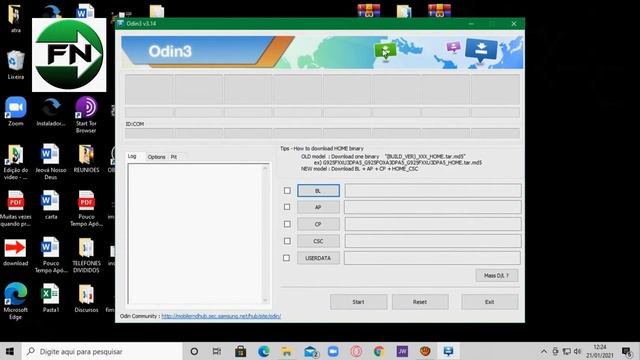The image size is (640, 360).
Task: Select the Pouco Tempo Apó PDF icon
Action: pyautogui.click(x=86, y=209)
